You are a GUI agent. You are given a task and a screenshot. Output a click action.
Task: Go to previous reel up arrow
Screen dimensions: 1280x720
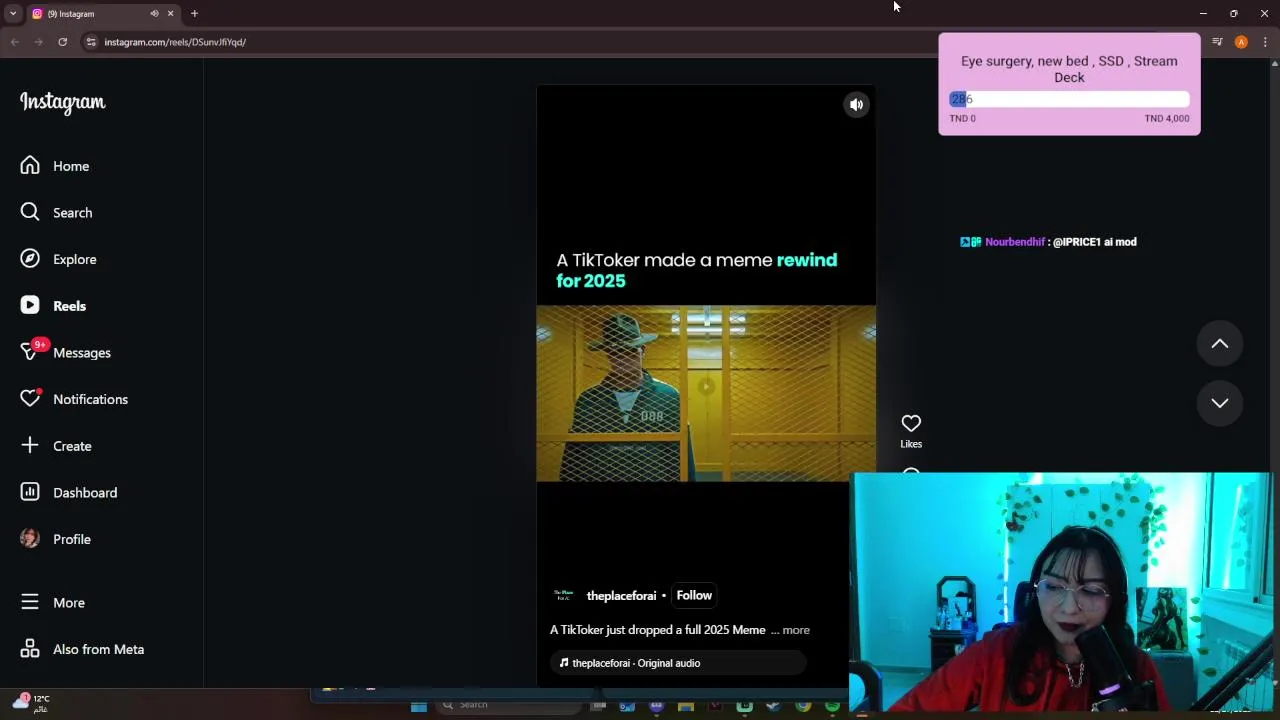click(1220, 344)
